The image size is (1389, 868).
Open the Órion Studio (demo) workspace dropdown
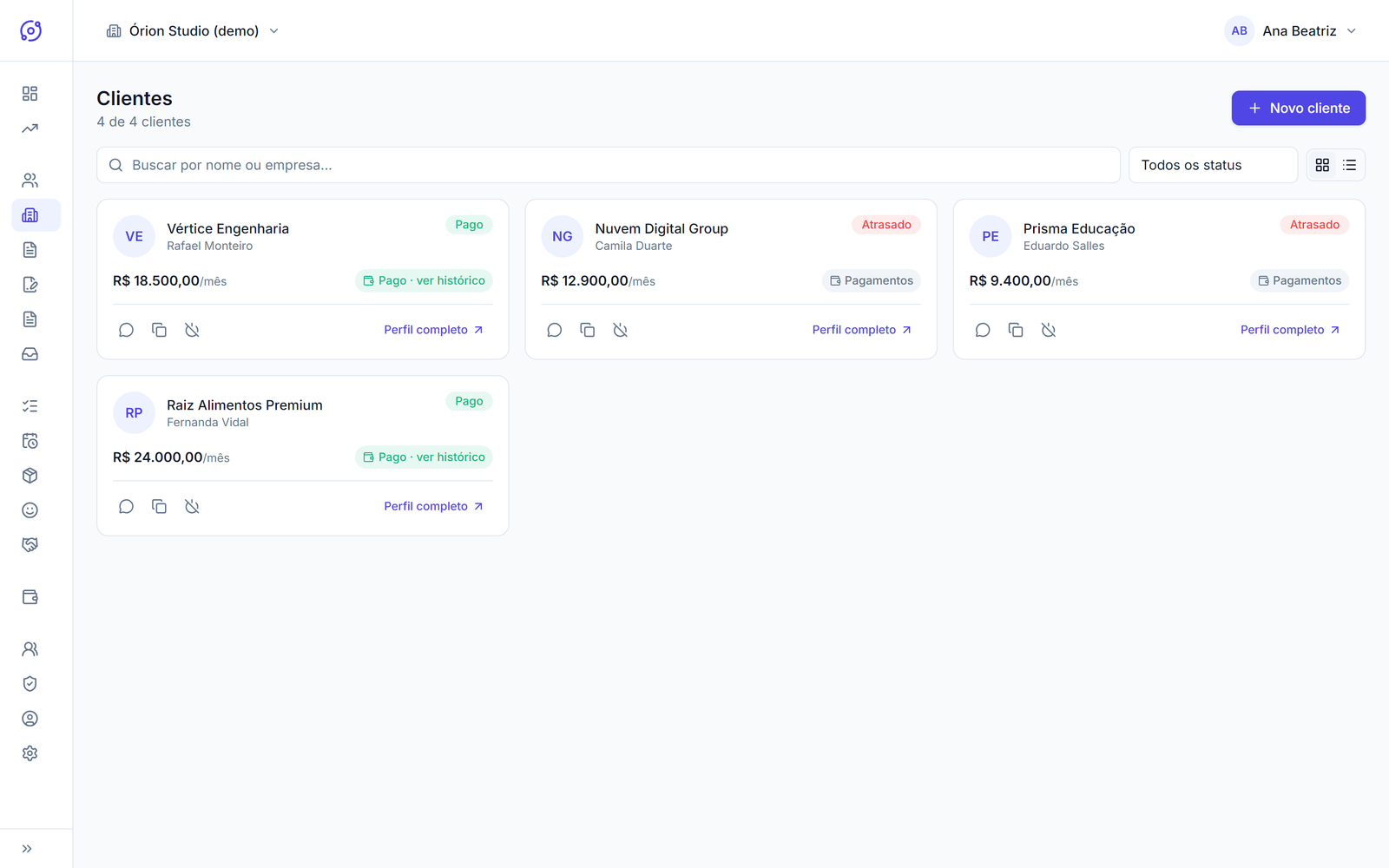pyautogui.click(x=193, y=30)
